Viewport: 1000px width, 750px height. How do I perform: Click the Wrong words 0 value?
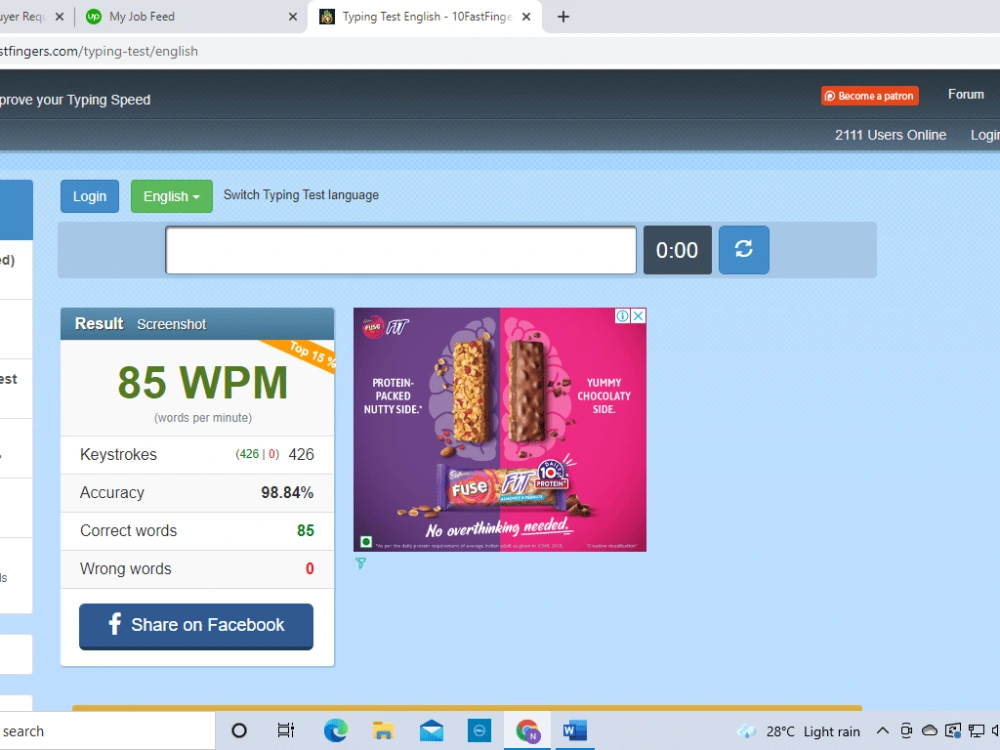309,568
